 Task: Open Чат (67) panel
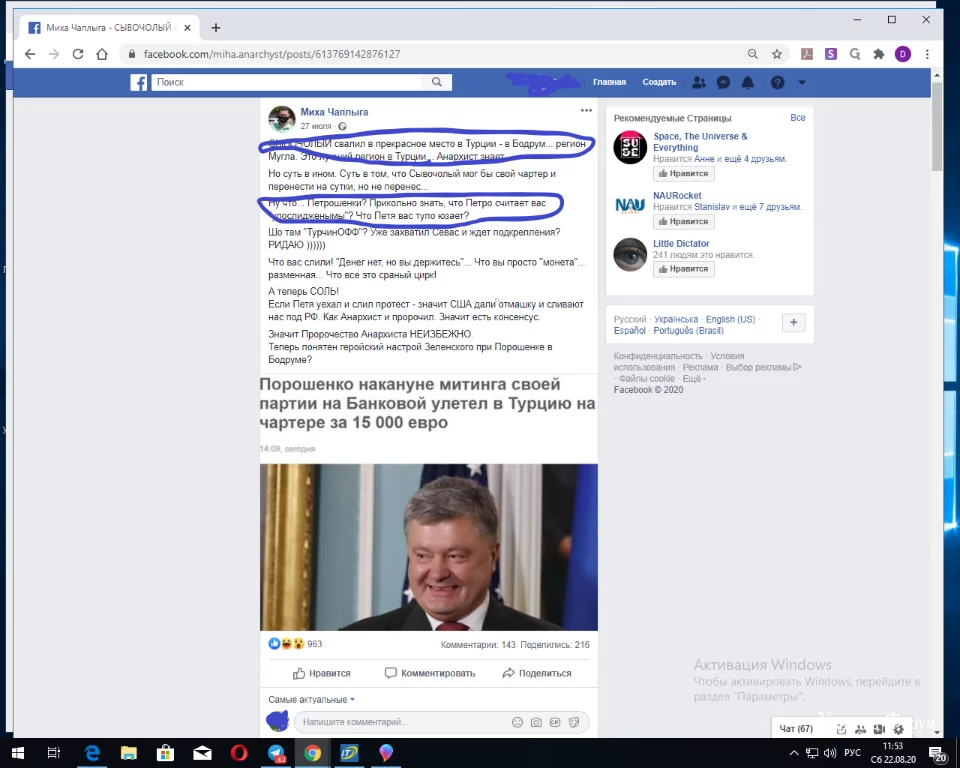click(x=796, y=729)
